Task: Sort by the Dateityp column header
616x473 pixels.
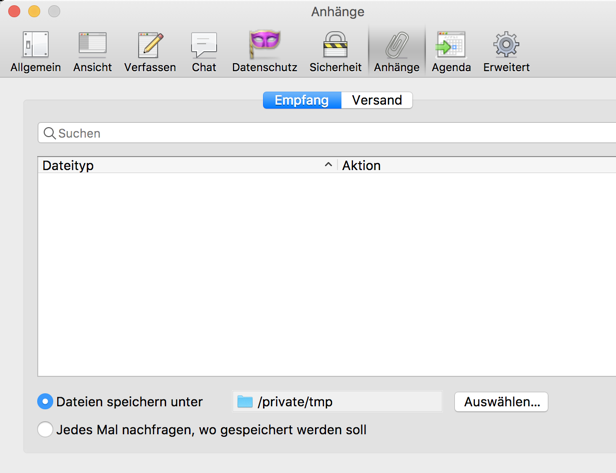Action: pos(187,165)
